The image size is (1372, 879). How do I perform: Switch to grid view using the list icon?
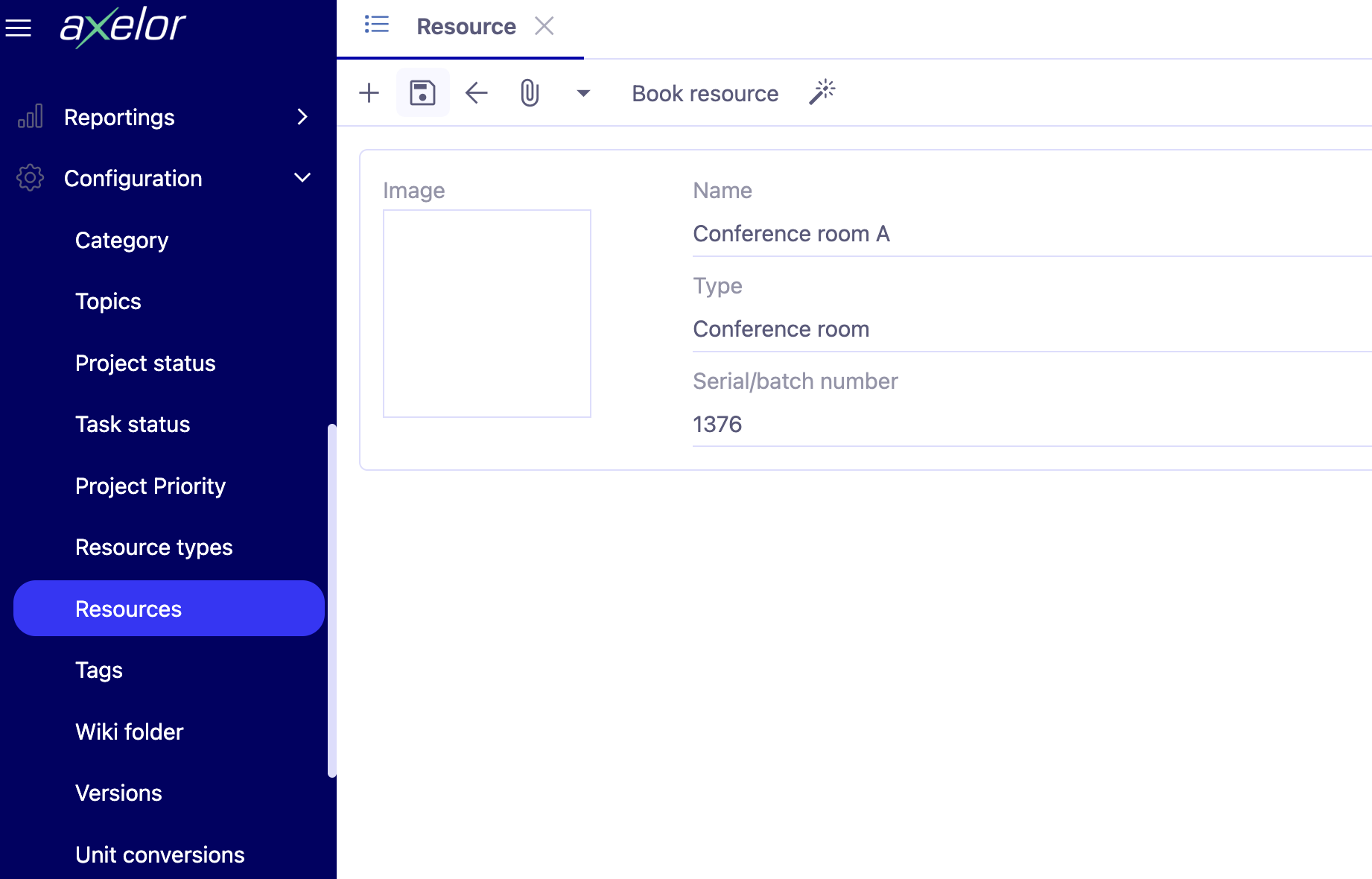377,25
